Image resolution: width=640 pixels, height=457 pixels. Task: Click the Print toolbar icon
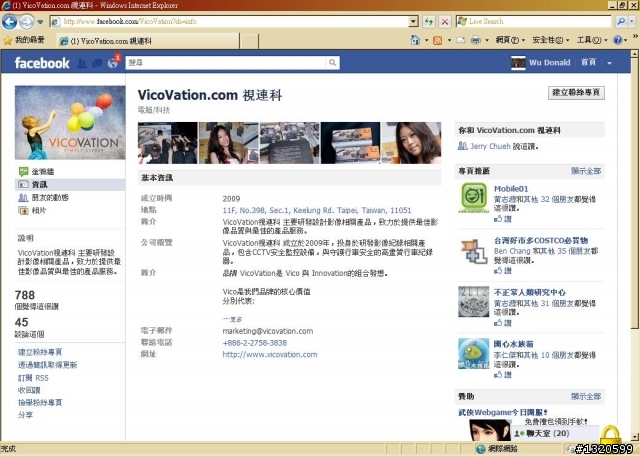tap(476, 40)
